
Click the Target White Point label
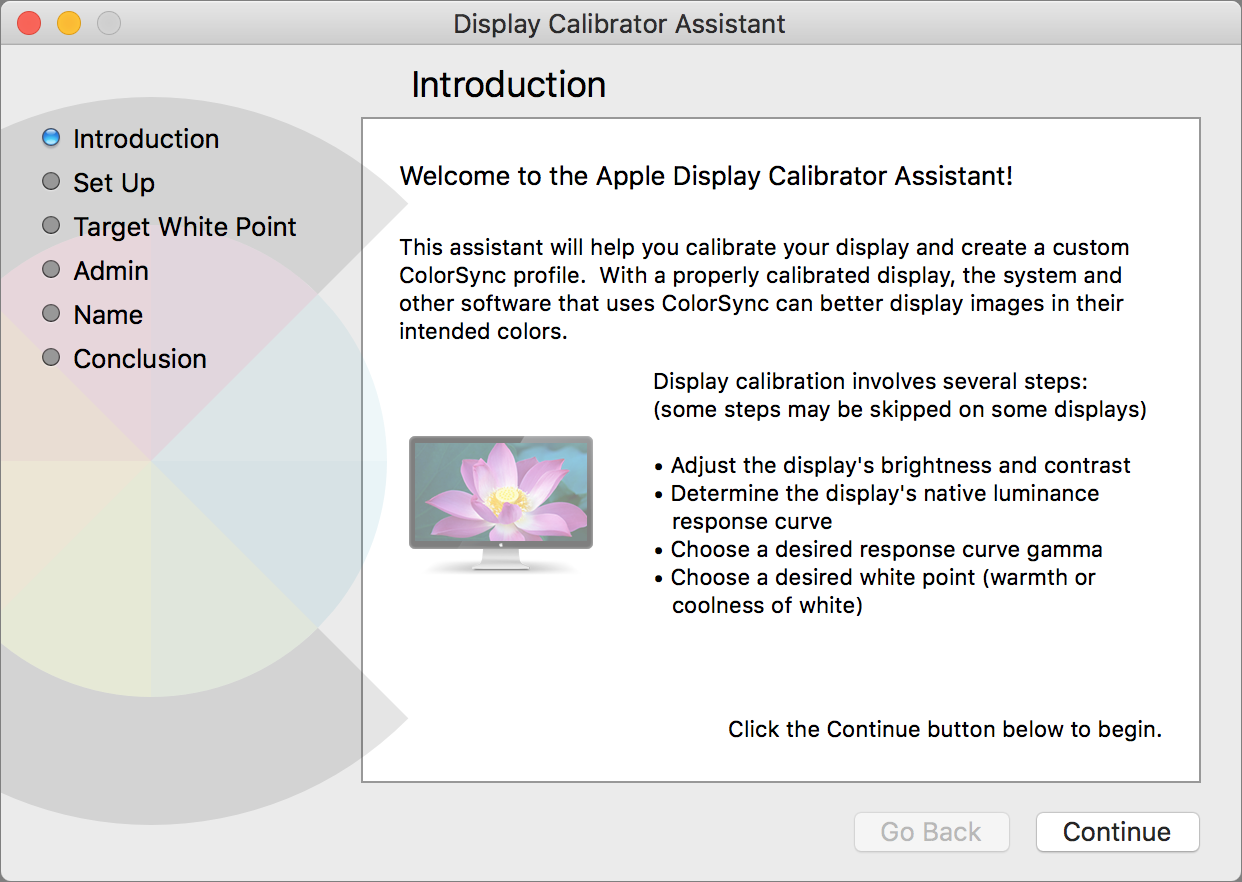185,227
